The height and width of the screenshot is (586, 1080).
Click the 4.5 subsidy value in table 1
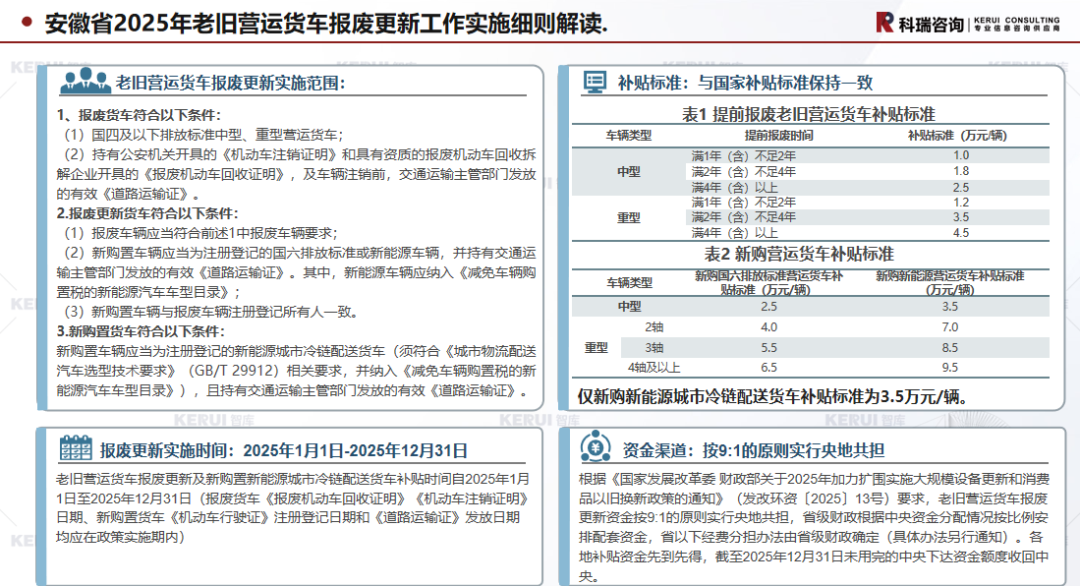coord(961,233)
